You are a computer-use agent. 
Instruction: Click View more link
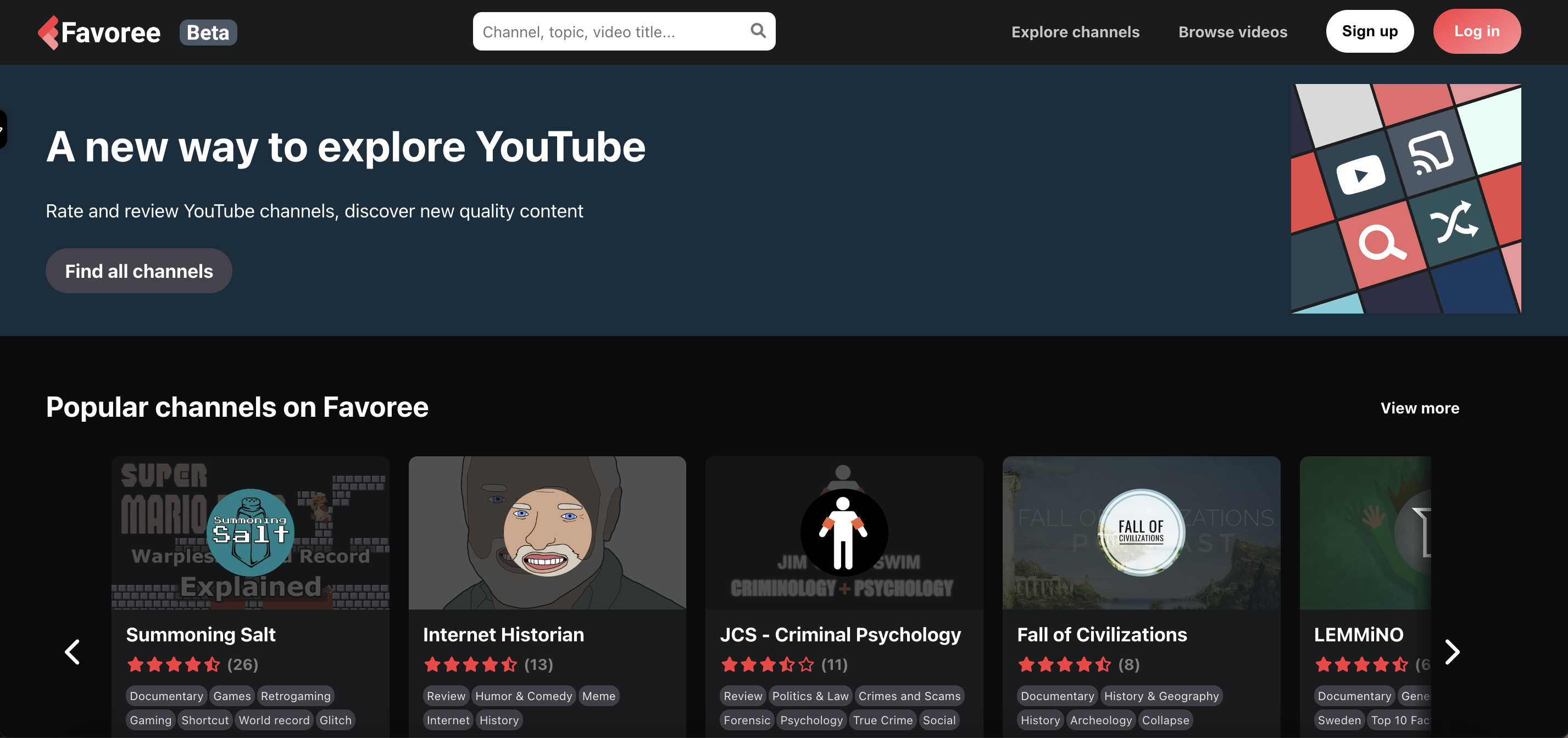[x=1420, y=407]
